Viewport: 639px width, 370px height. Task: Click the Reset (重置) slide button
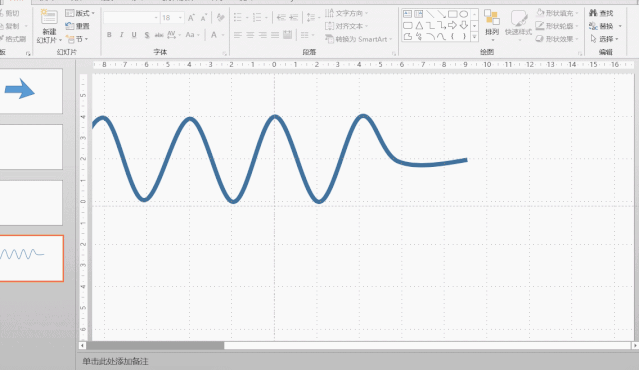77,26
